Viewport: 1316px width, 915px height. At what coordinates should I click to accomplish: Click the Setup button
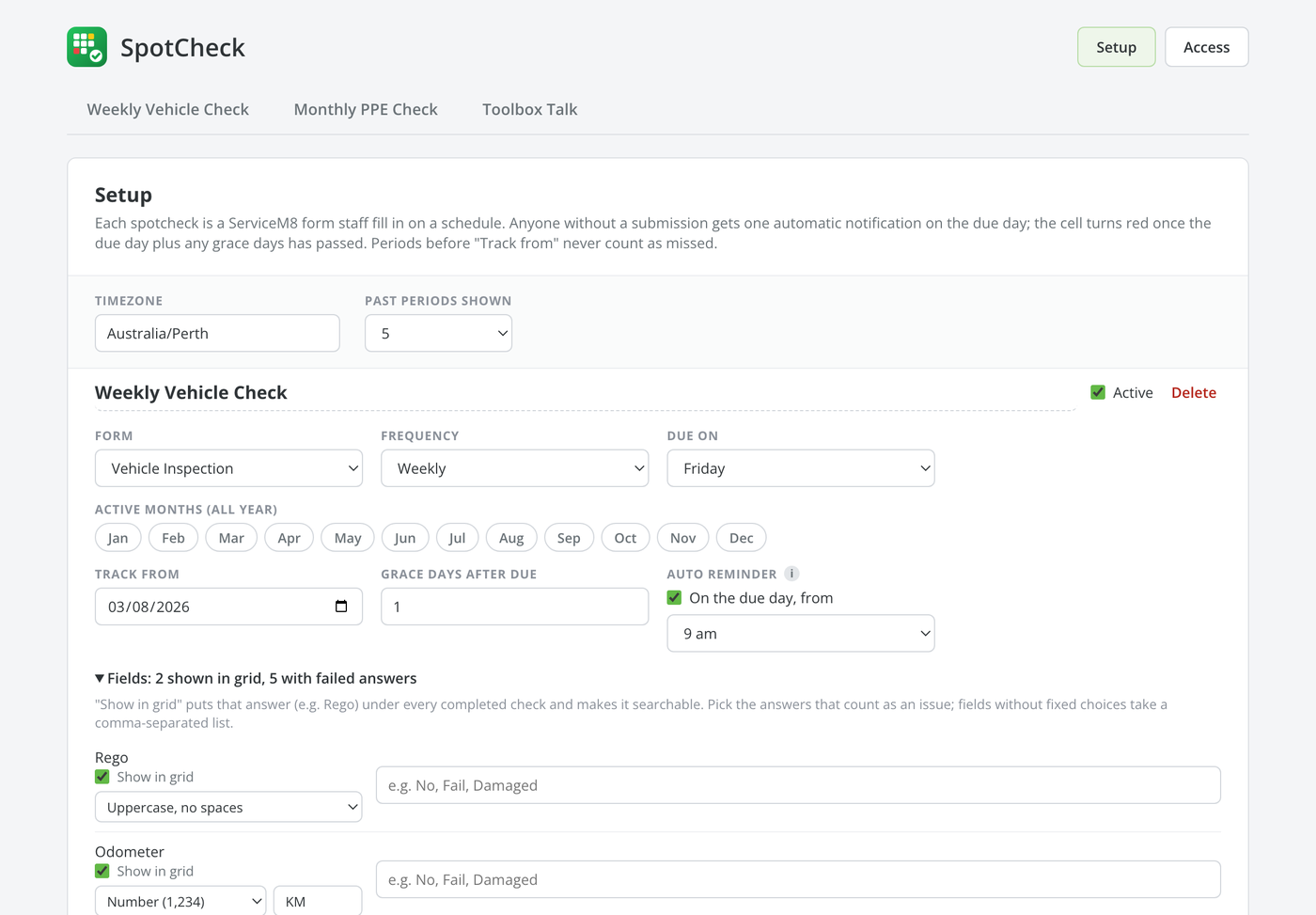1117,47
